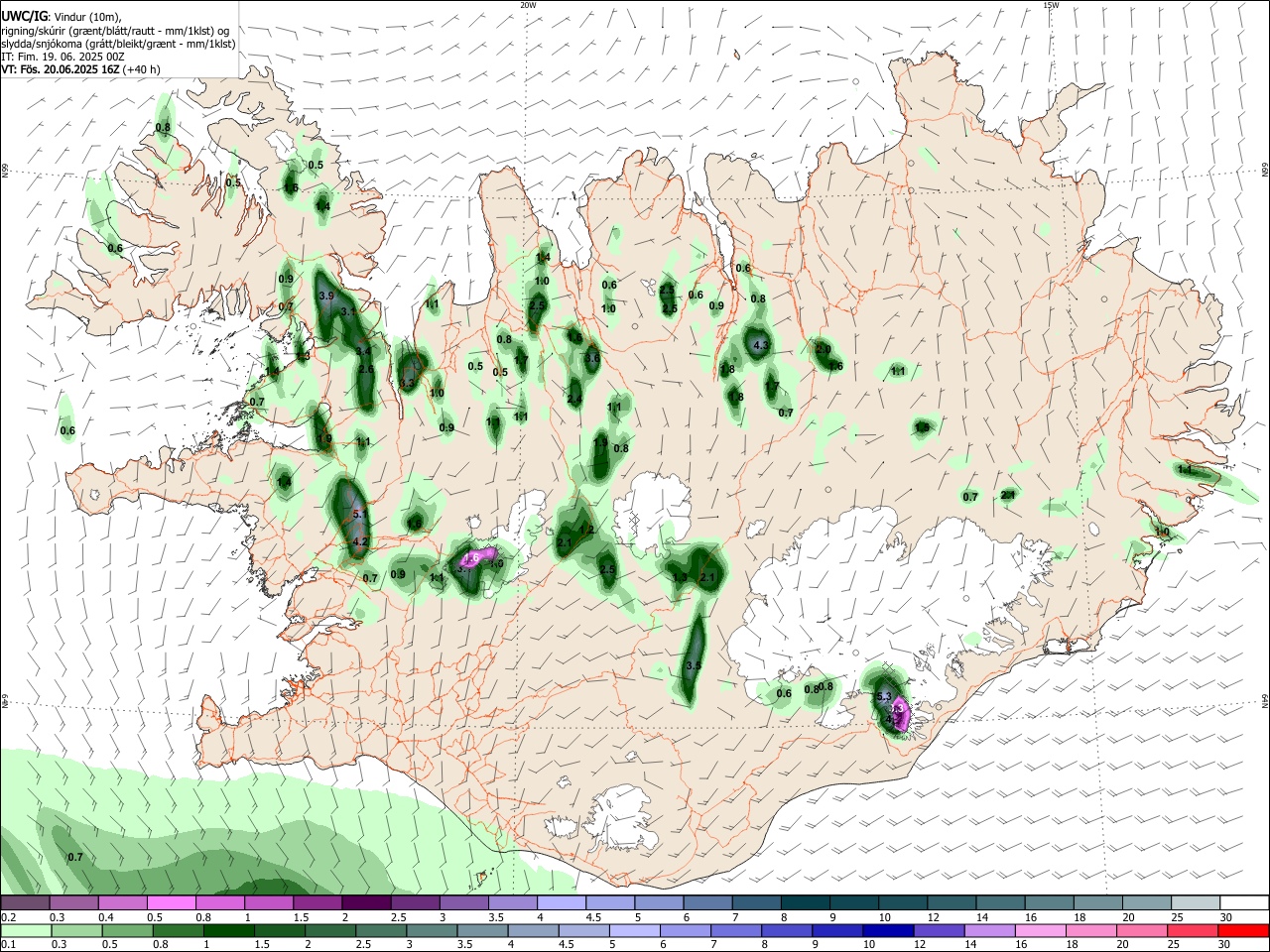Click the 0.1 label in the legend
The height and width of the screenshot is (952, 1270).
coord(9,943)
